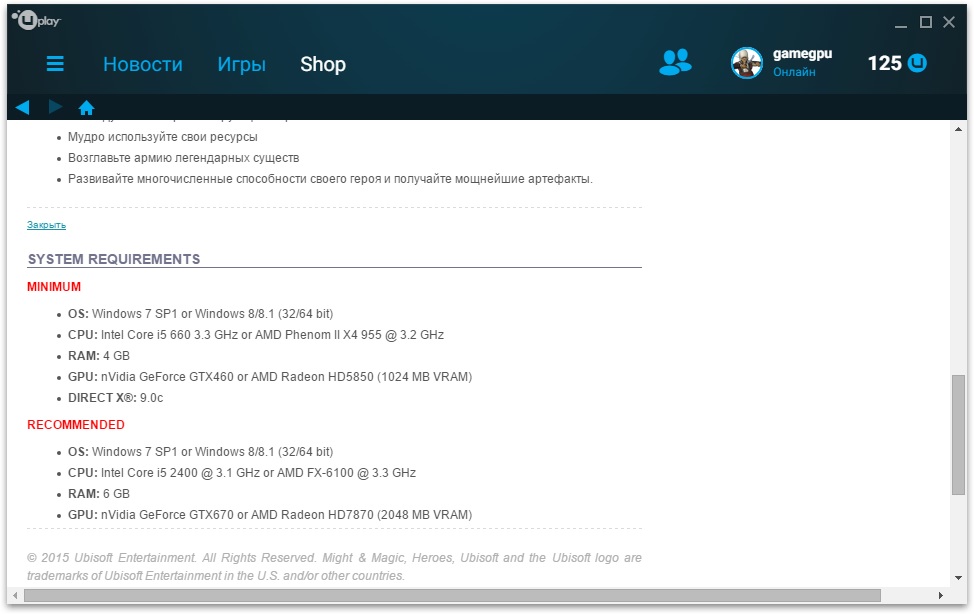Click the gamegpu profile avatar
The height and width of the screenshot is (614, 974).
(747, 63)
